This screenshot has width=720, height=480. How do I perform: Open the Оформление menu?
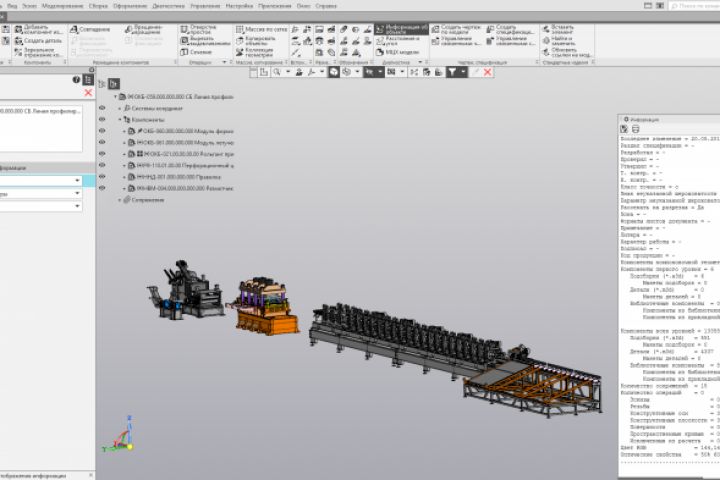(x=130, y=6)
